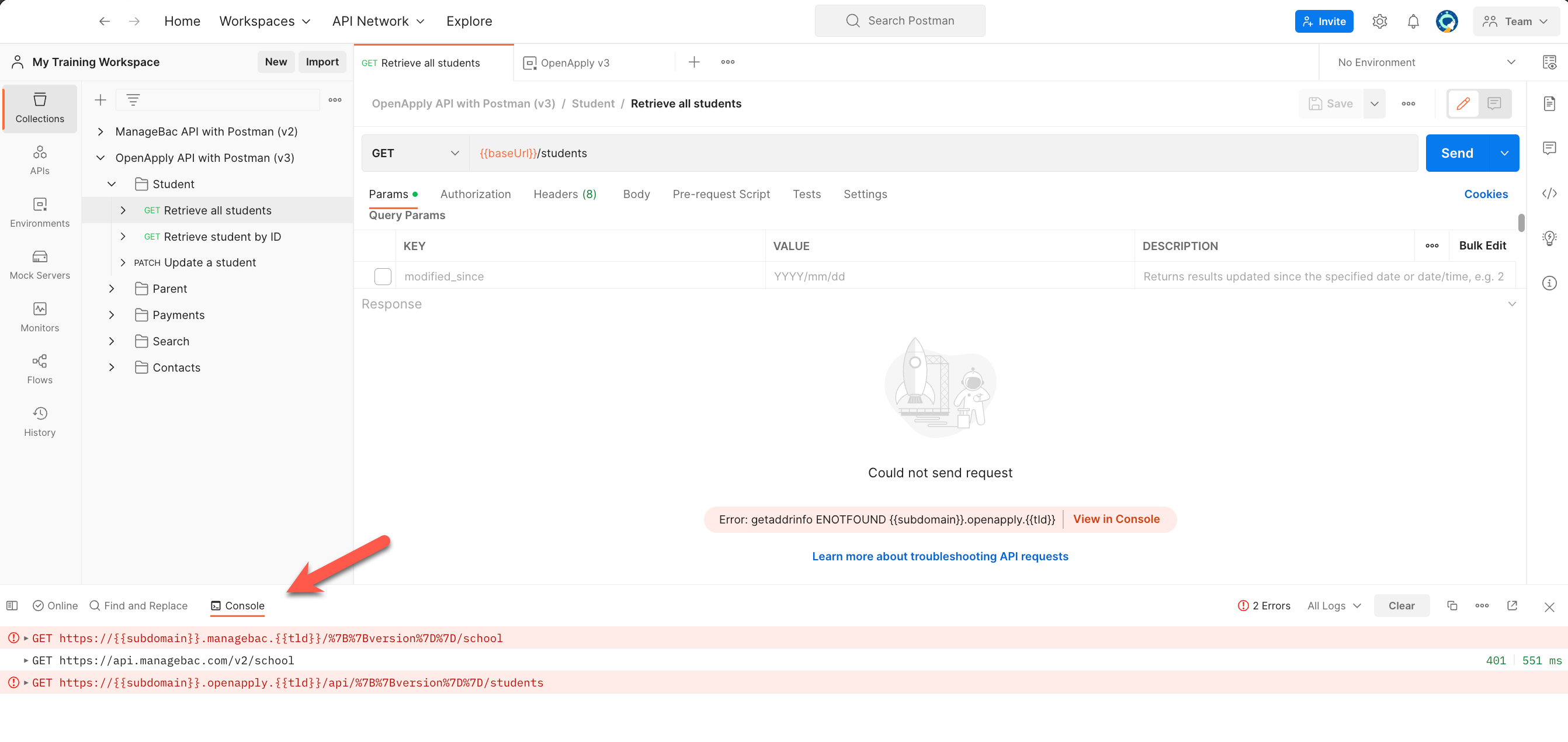
Task: Open the Save options dropdown arrow
Action: click(x=1374, y=103)
